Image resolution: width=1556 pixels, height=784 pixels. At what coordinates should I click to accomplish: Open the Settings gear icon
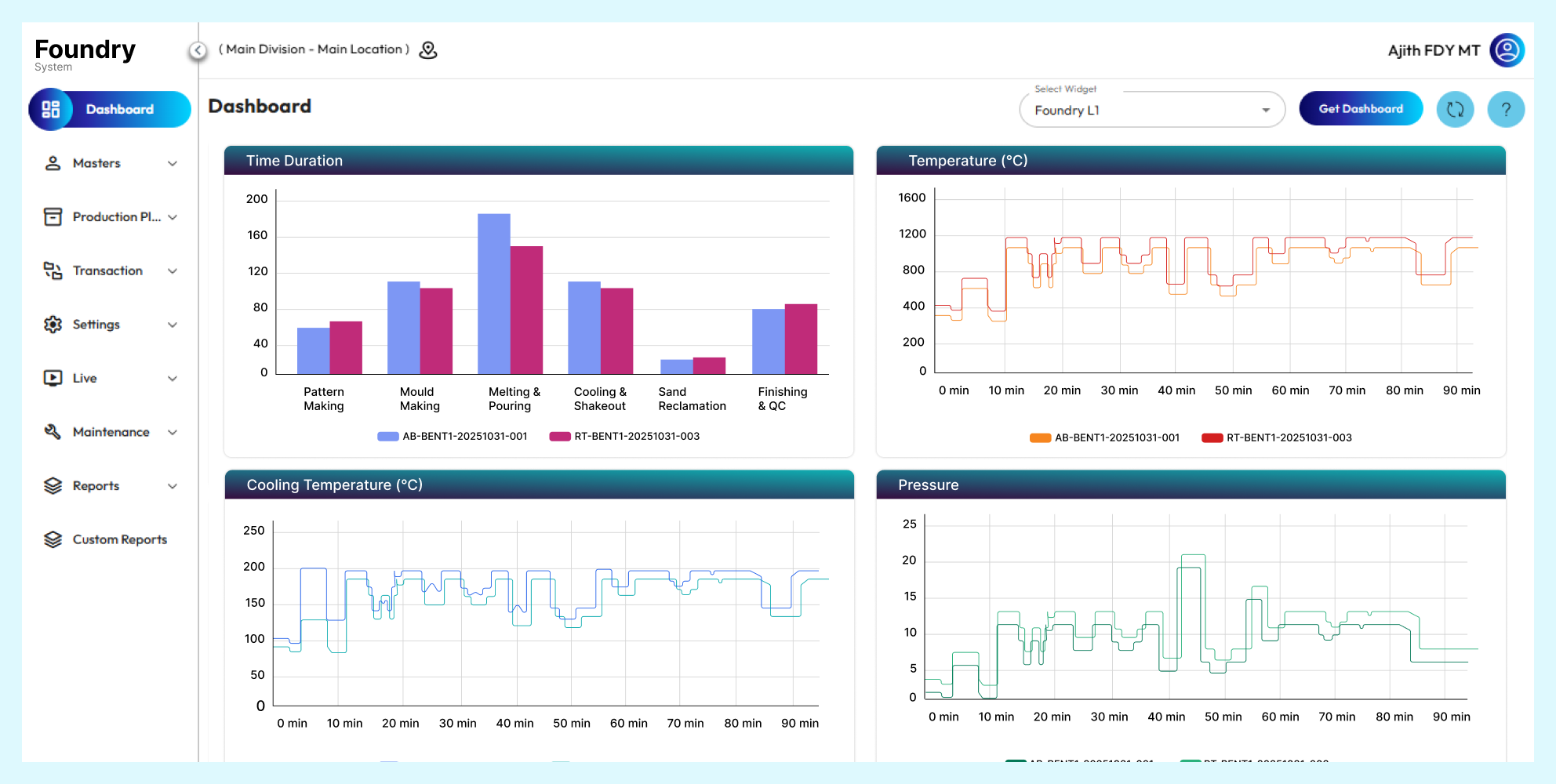click(52, 324)
